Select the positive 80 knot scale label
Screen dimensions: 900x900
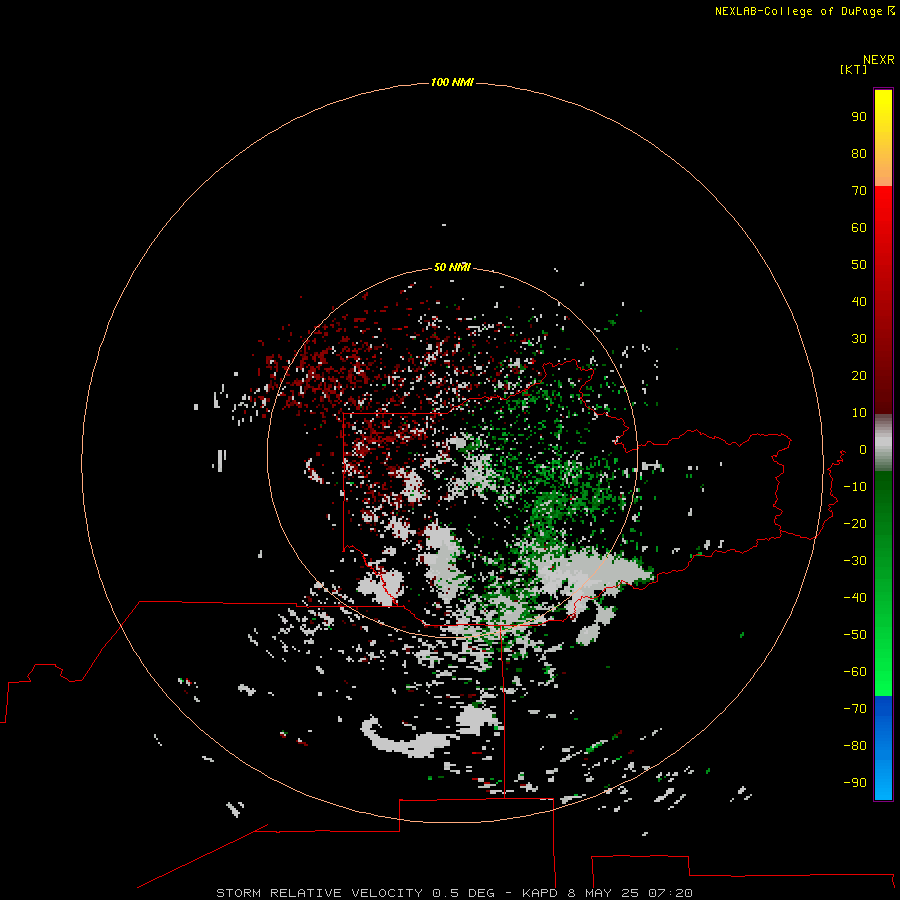(859, 154)
